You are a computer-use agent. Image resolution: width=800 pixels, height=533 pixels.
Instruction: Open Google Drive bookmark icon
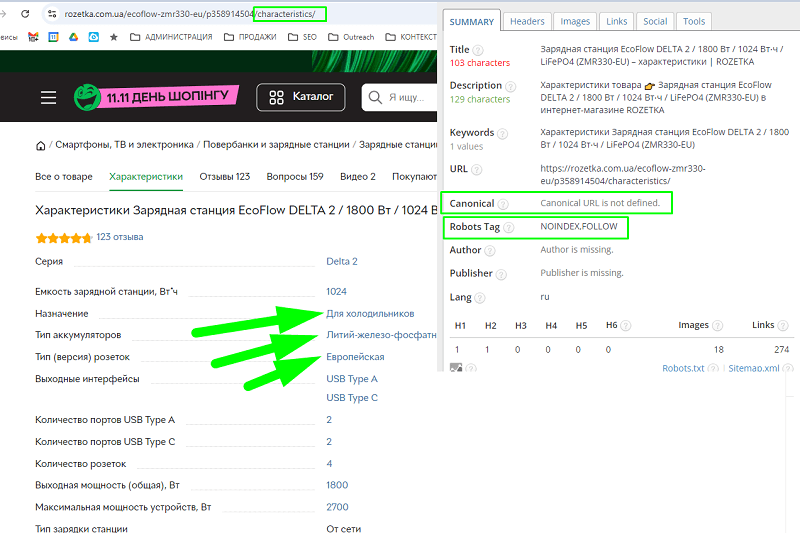[x=73, y=37]
